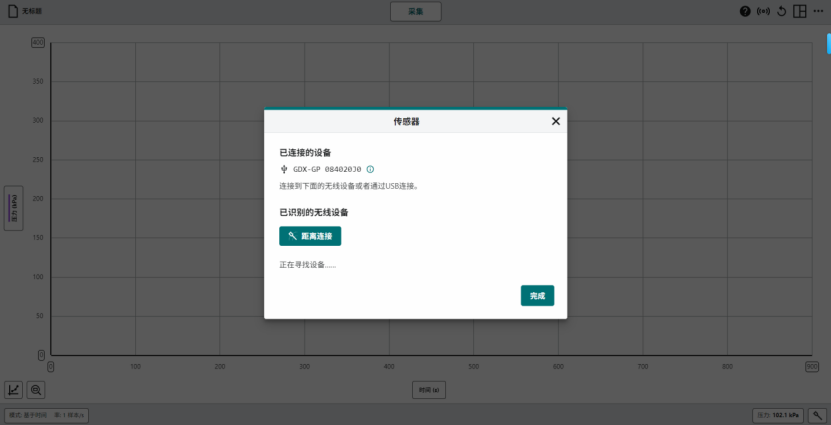Click the zoom autoscale magnifier icon
The height and width of the screenshot is (425, 831).
36,390
